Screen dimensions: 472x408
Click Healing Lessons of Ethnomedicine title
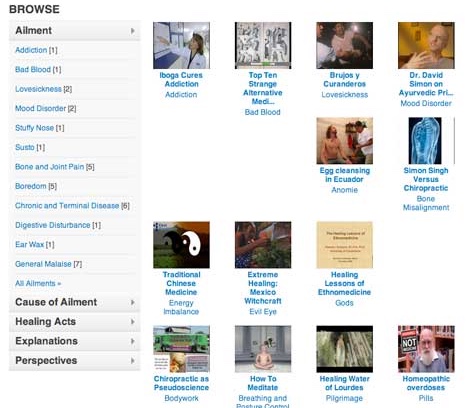(x=344, y=283)
